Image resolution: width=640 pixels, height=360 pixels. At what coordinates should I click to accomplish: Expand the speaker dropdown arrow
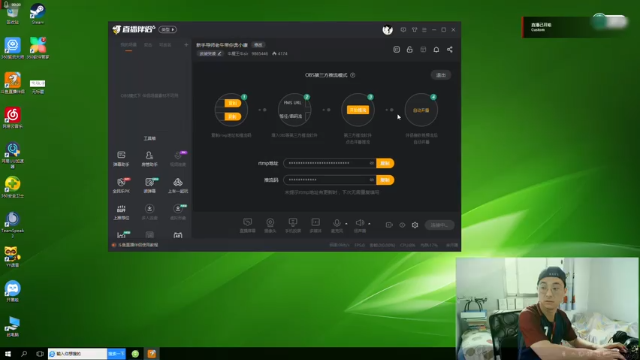click(369, 224)
